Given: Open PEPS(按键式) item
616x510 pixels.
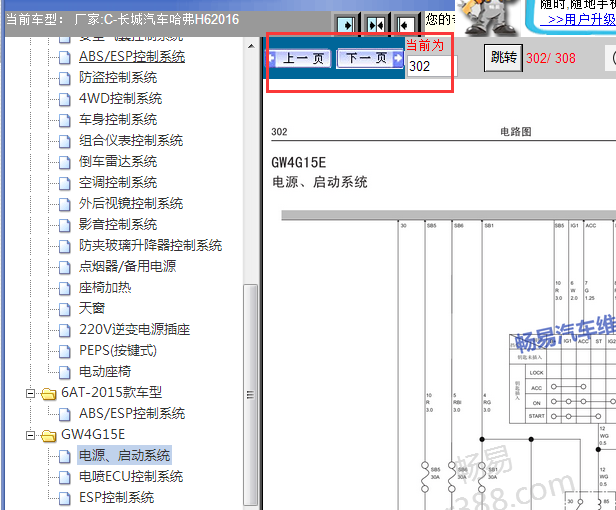Looking at the screenshot, I should click(118, 350).
